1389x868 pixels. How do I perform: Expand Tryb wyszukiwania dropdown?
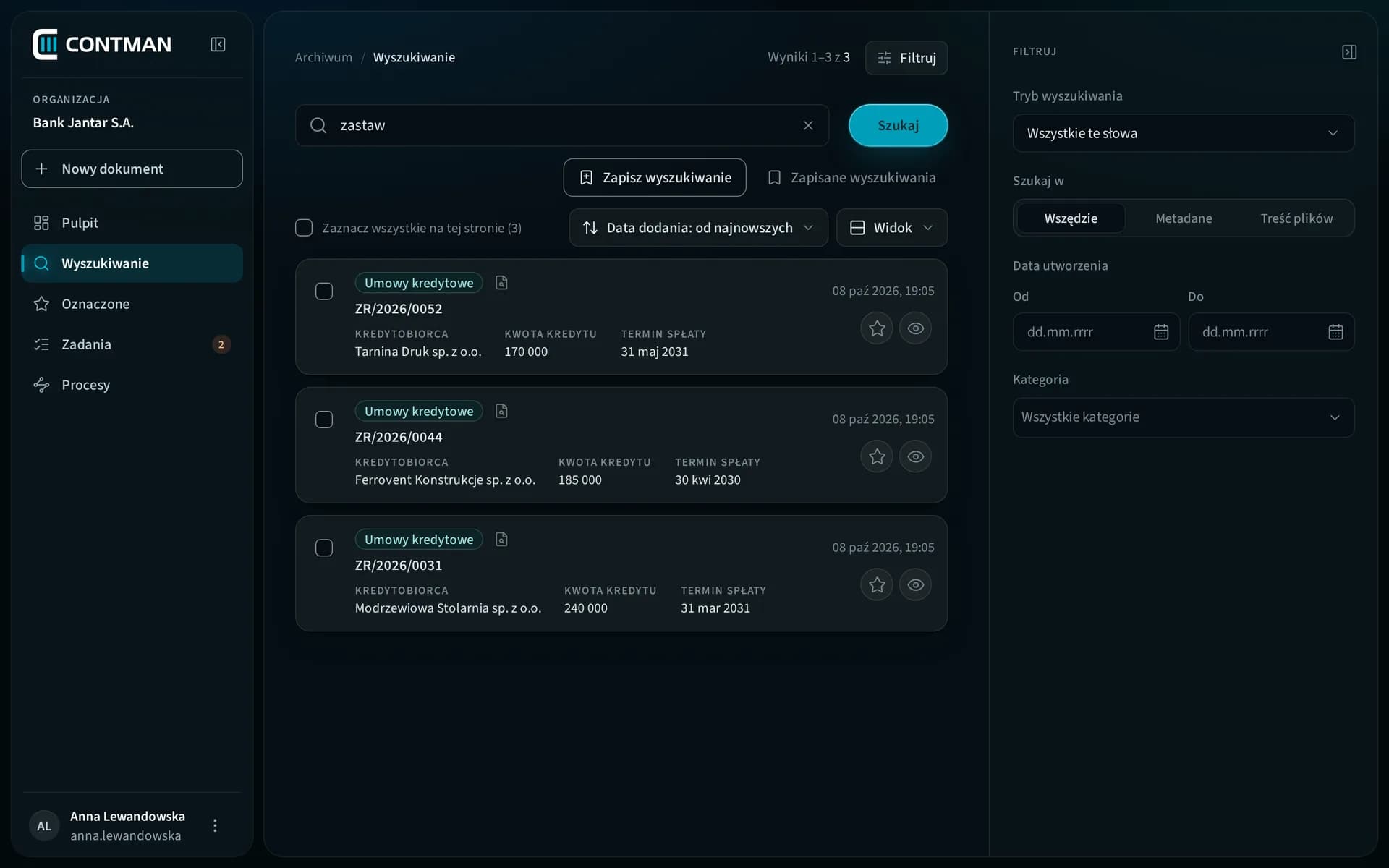[x=1184, y=133]
